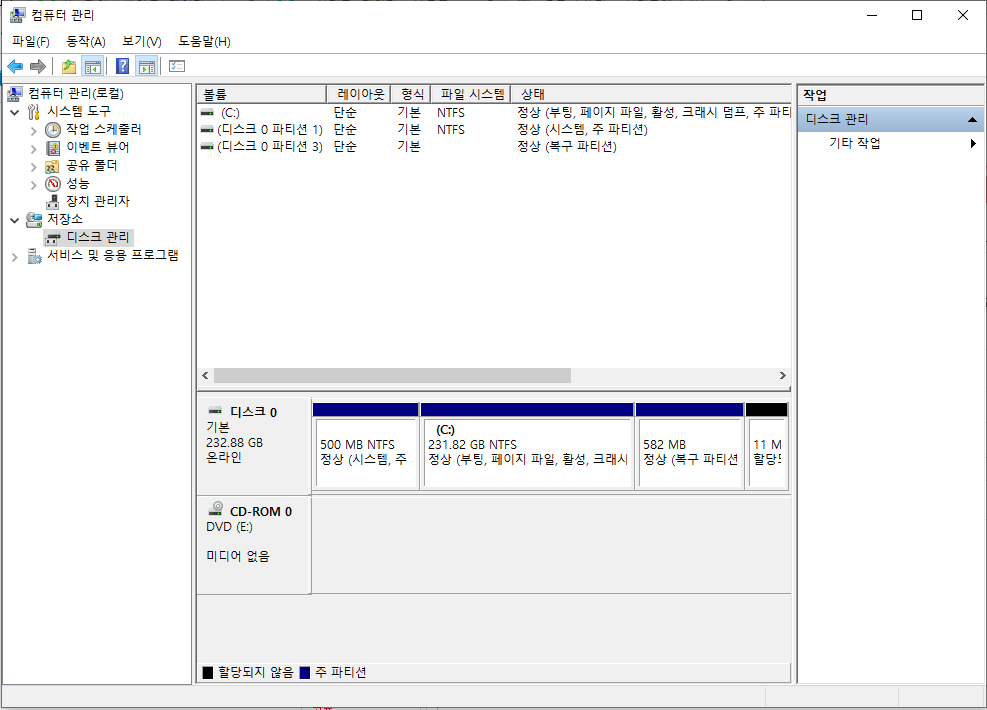Click the 저장소 storage icon

click(x=34, y=220)
